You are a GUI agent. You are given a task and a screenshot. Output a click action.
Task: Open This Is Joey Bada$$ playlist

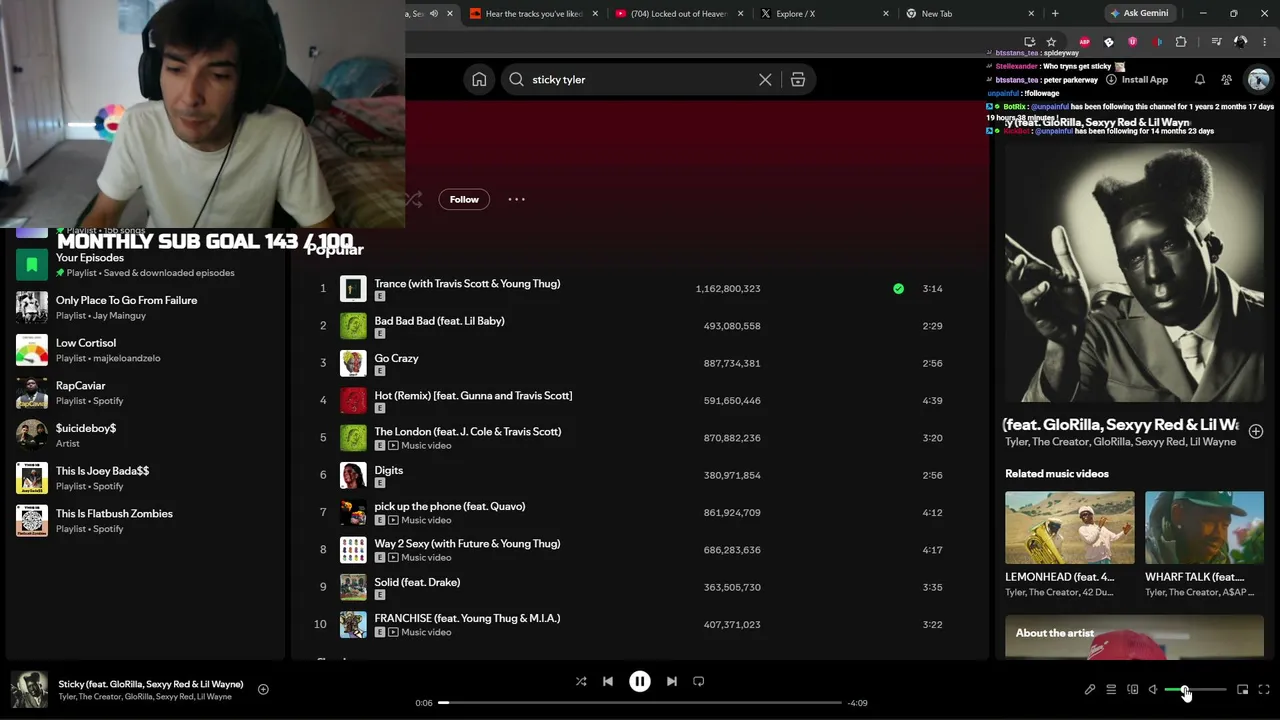click(145, 478)
